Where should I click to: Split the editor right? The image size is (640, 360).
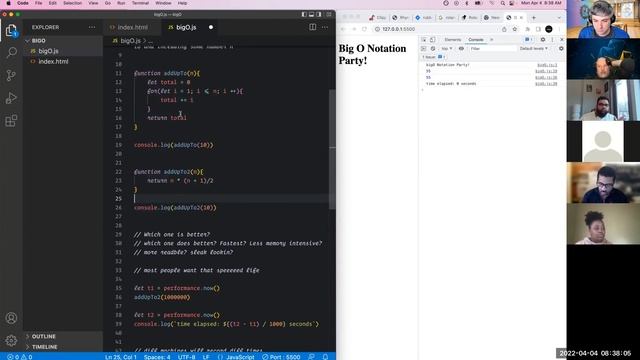coord(312,27)
